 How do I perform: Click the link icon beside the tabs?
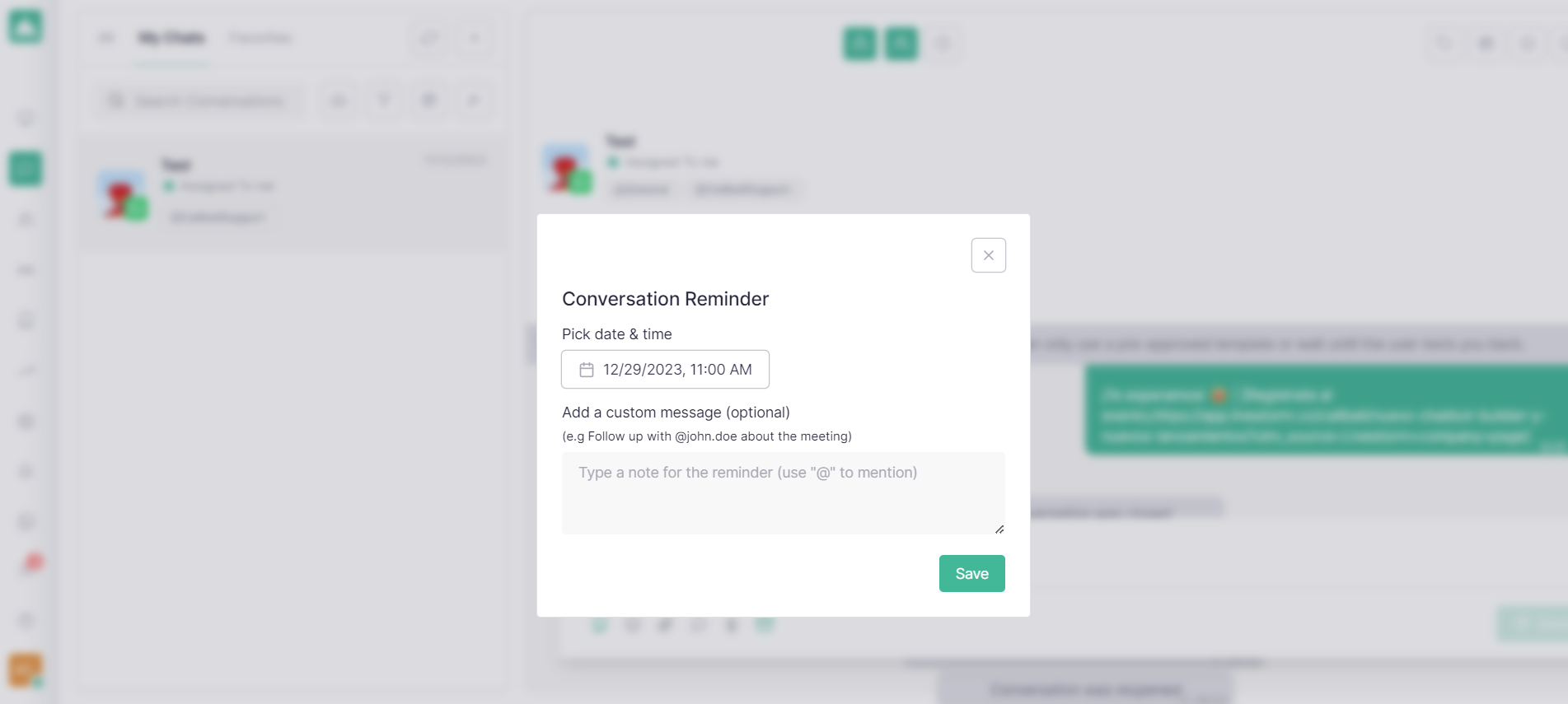coord(429,38)
